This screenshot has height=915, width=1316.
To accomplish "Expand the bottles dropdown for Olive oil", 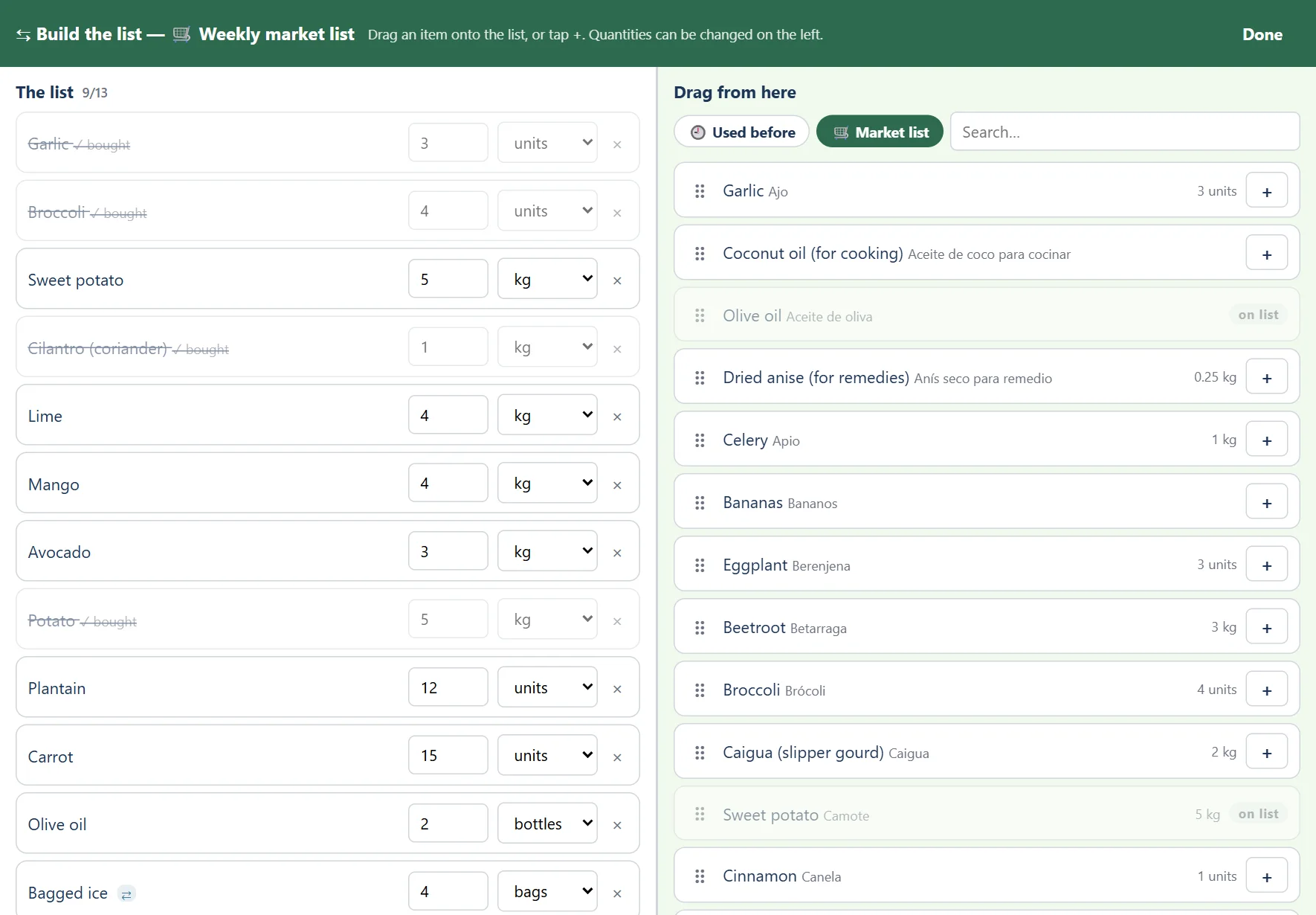I will pyautogui.click(x=547, y=823).
